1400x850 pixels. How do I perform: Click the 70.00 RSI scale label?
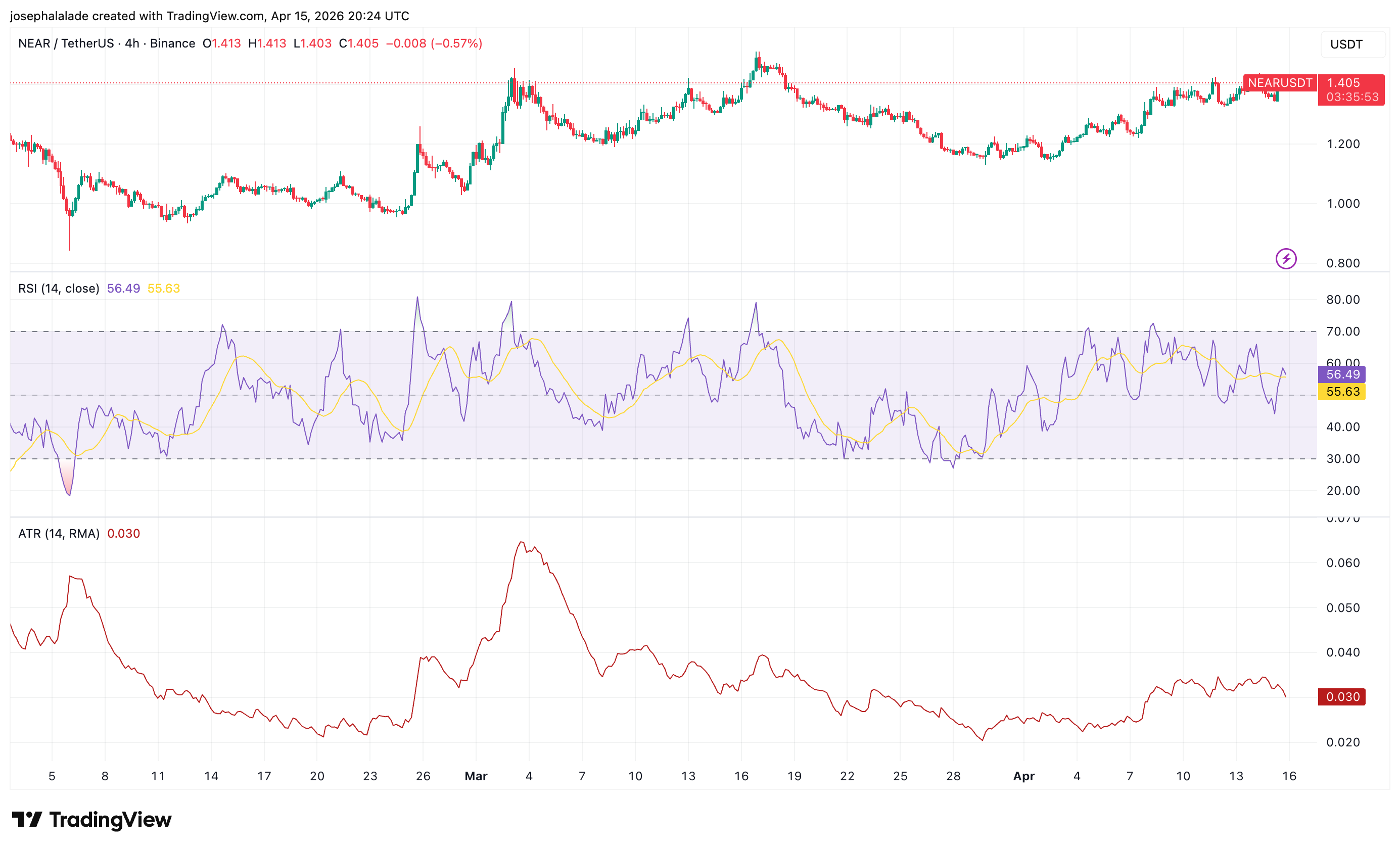click(1342, 331)
